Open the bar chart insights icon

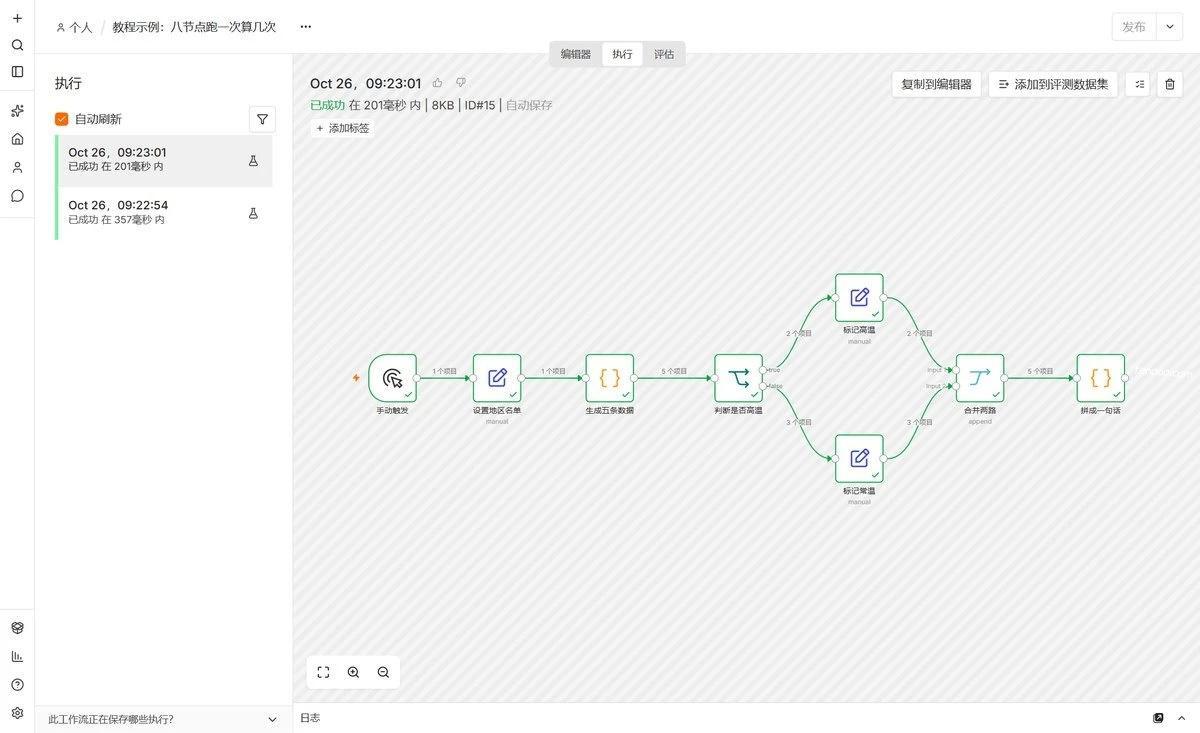click(17, 656)
